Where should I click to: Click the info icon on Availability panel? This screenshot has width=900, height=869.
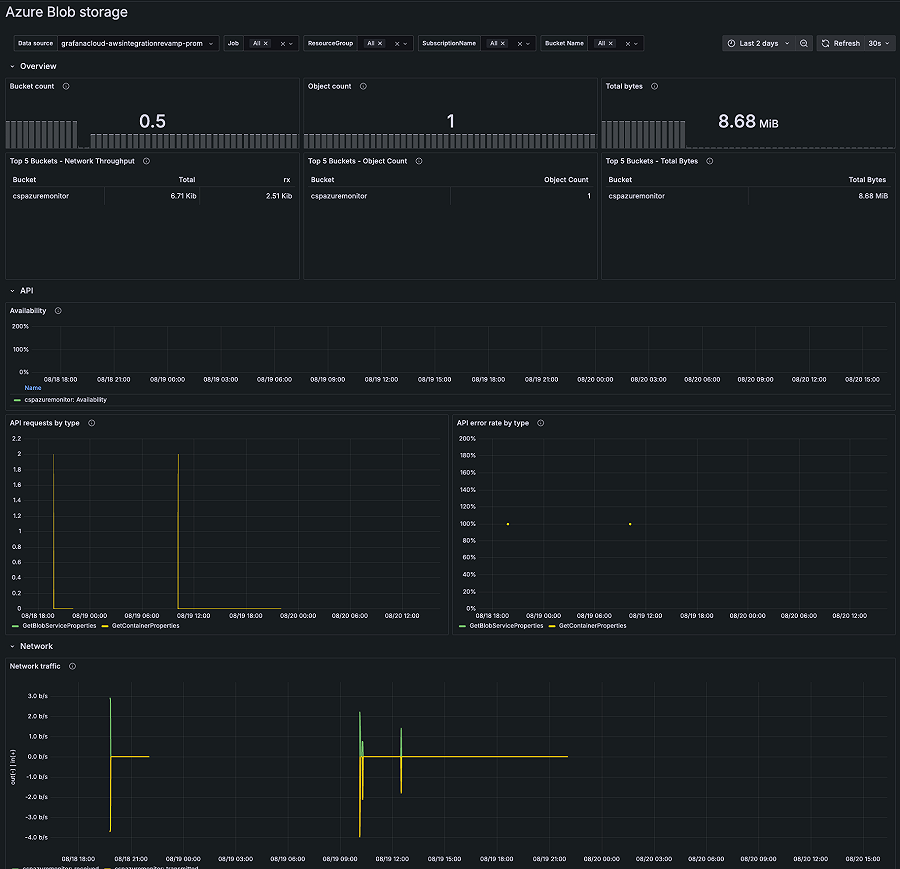pyautogui.click(x=58, y=311)
